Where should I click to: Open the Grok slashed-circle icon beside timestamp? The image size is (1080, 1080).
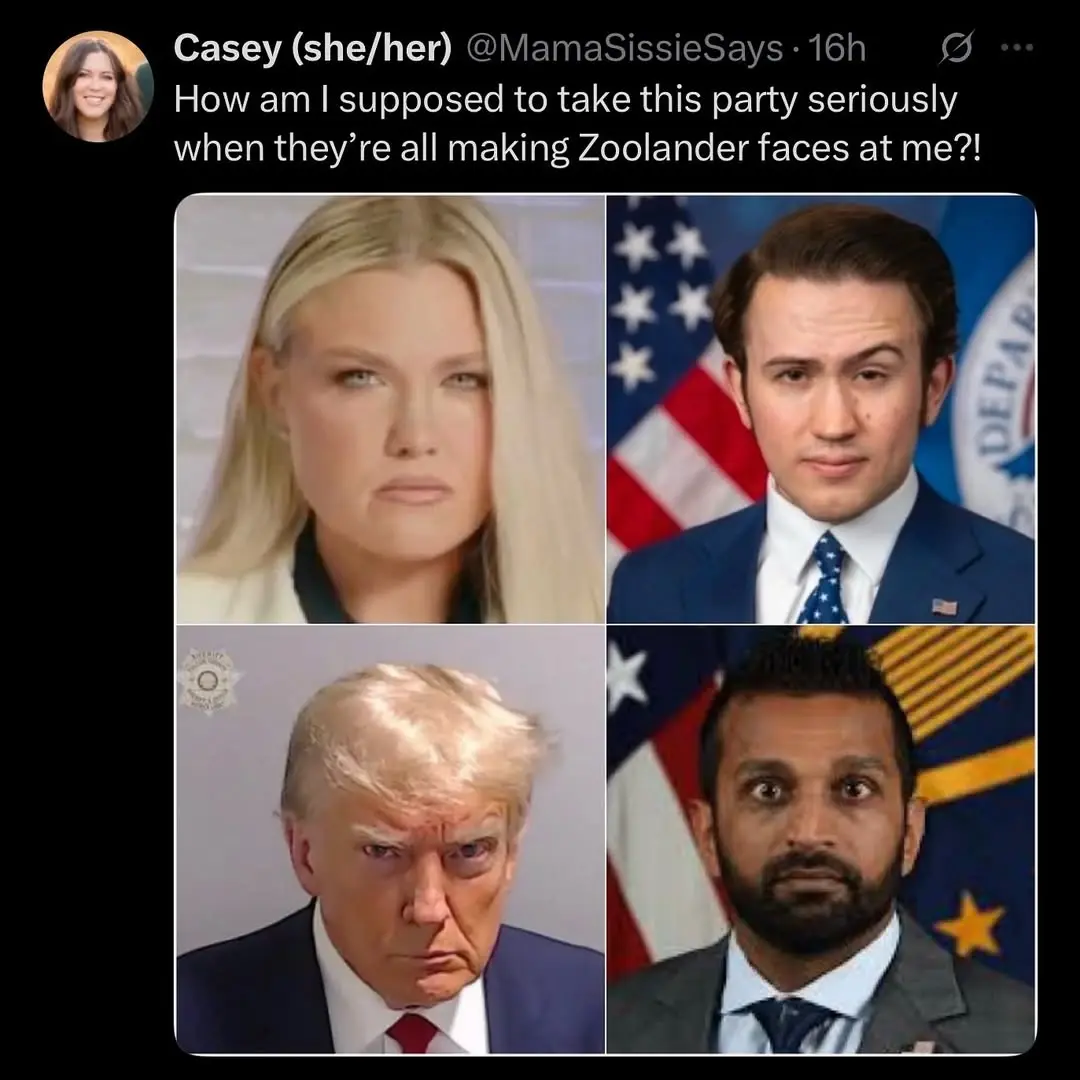tap(955, 48)
